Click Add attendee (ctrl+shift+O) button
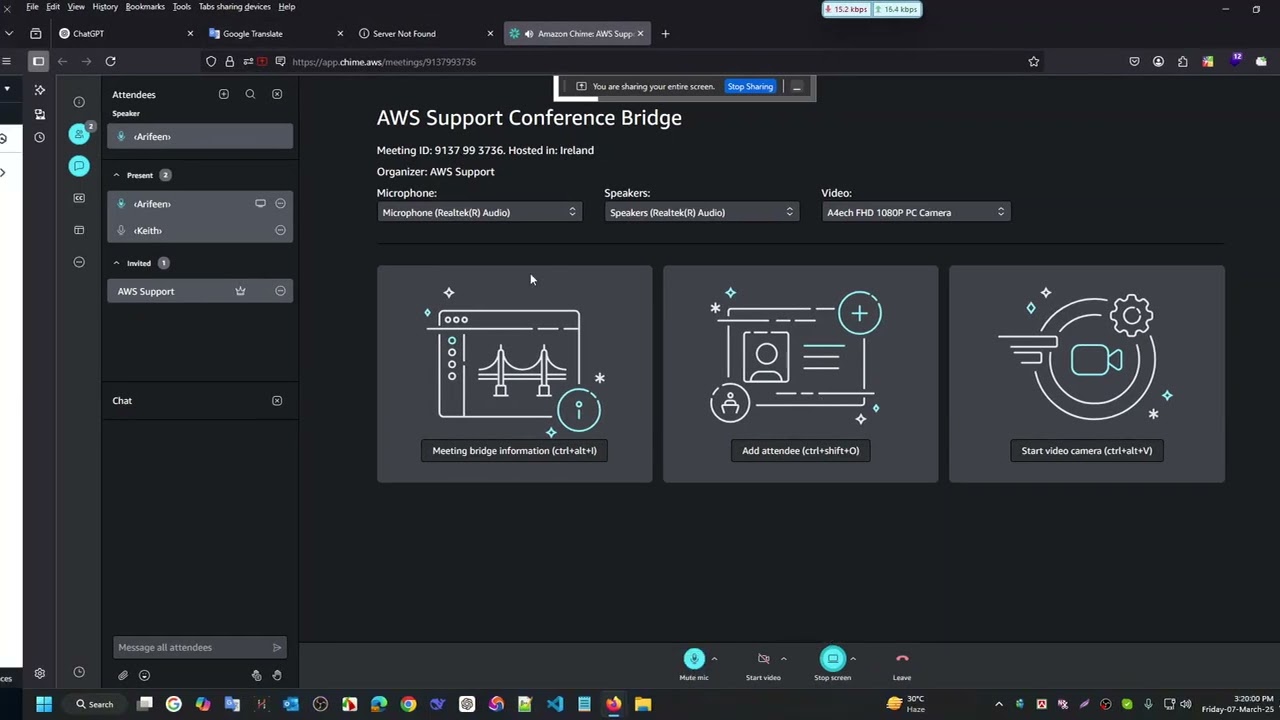Viewport: 1280px width, 720px height. (800, 451)
